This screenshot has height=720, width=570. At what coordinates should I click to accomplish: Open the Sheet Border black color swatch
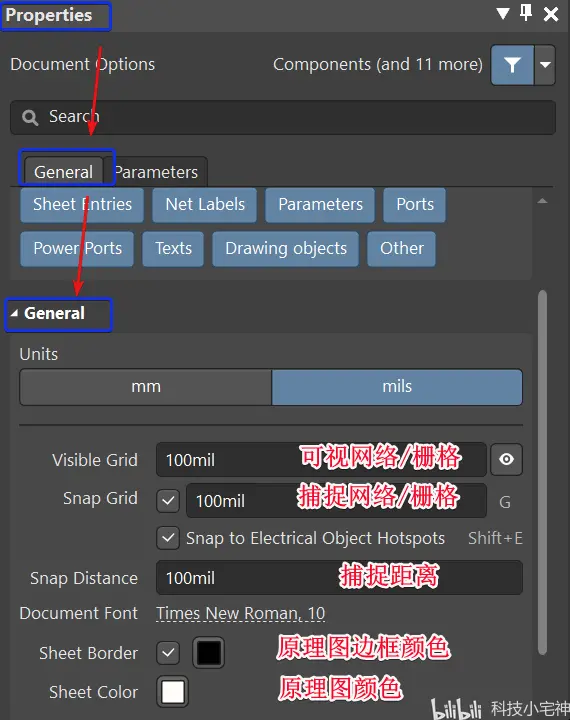point(209,652)
